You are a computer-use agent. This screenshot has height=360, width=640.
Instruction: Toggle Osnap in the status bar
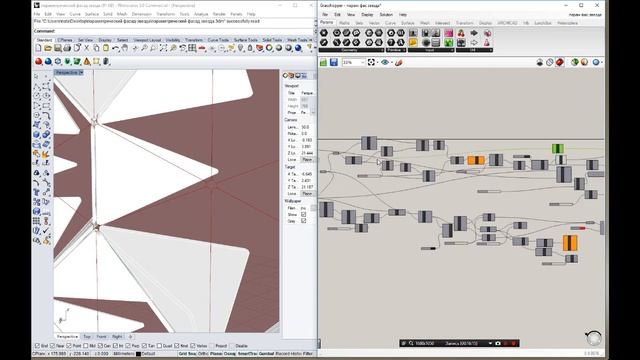(x=230, y=353)
